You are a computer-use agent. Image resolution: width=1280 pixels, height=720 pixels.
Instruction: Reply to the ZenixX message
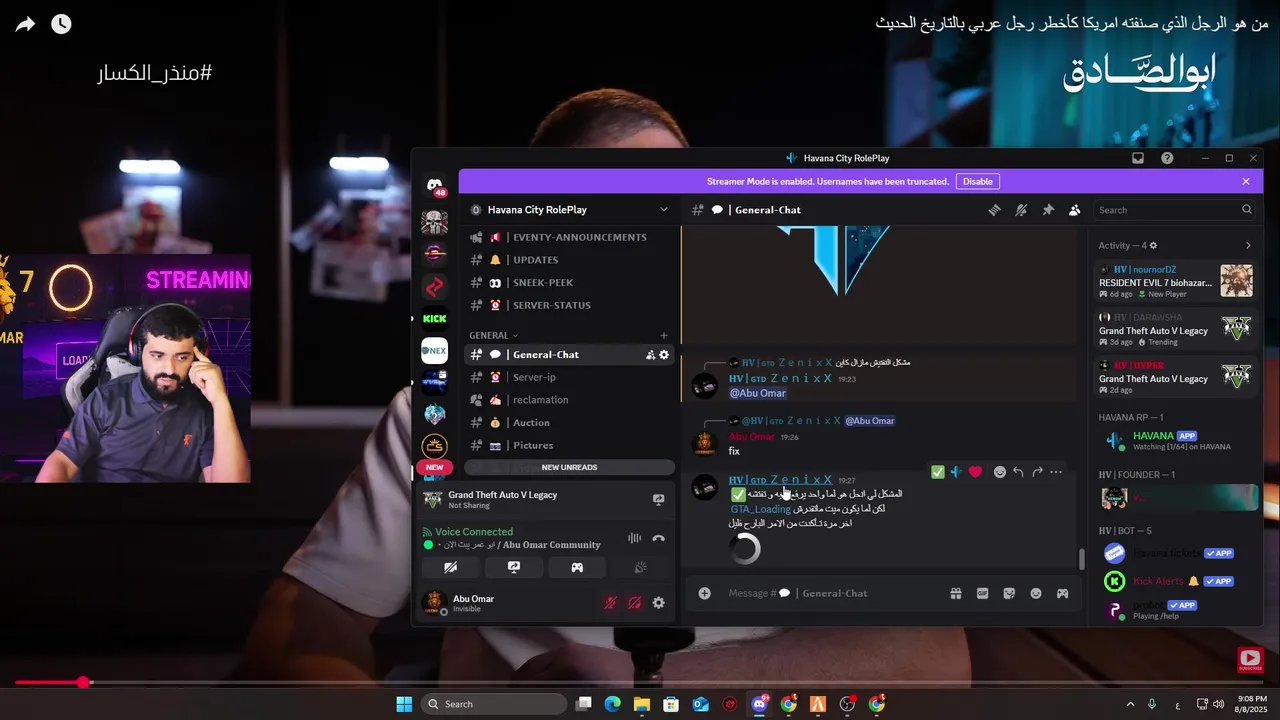1018,472
